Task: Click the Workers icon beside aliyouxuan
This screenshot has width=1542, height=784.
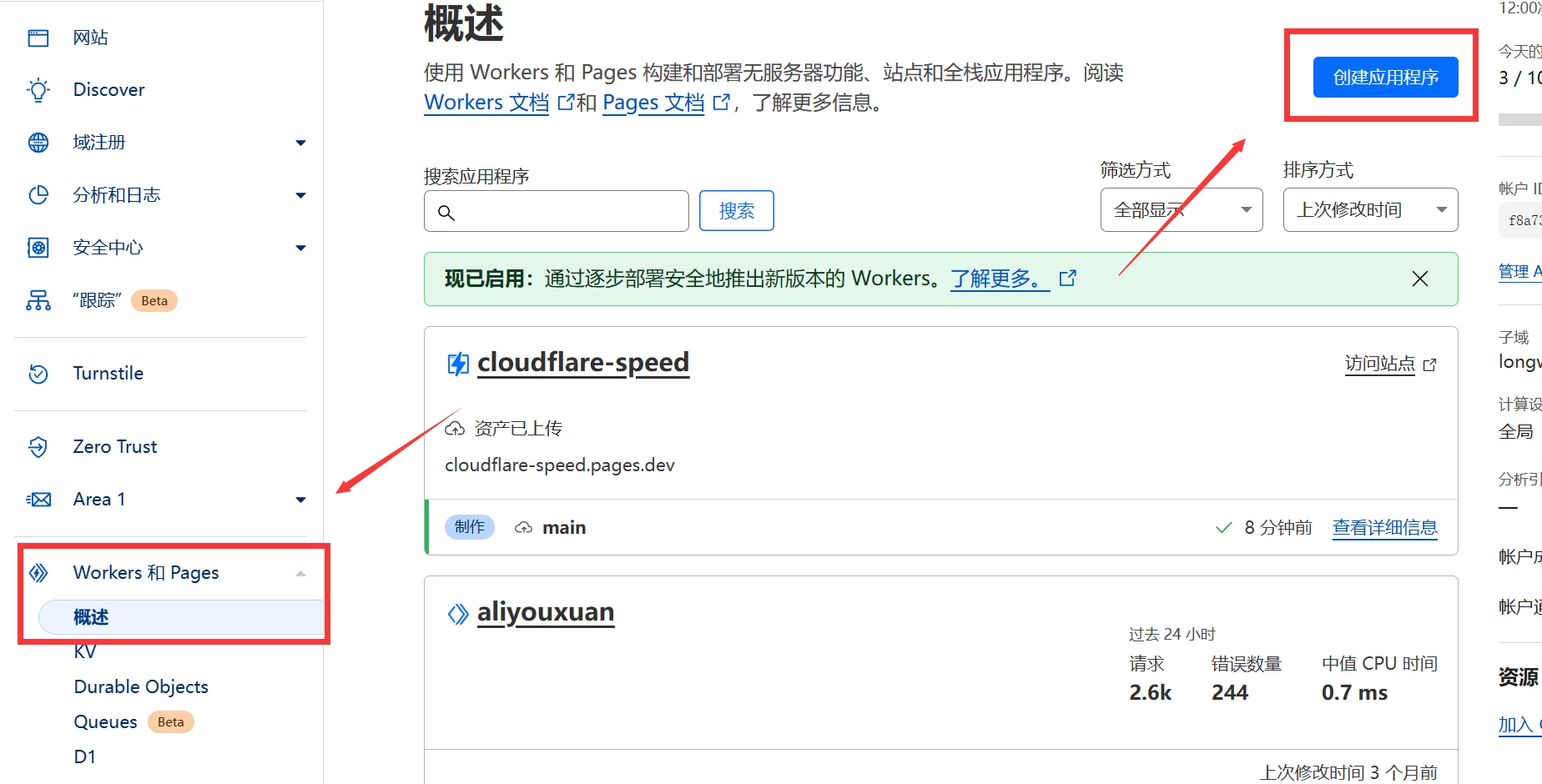Action: coord(457,612)
